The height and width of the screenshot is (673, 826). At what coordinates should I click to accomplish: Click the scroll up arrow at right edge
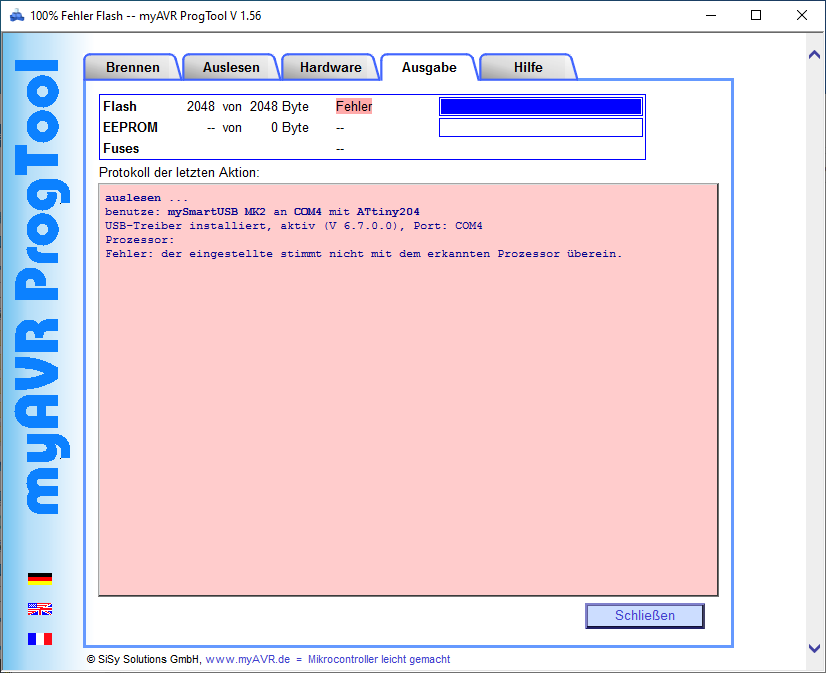[814, 54]
